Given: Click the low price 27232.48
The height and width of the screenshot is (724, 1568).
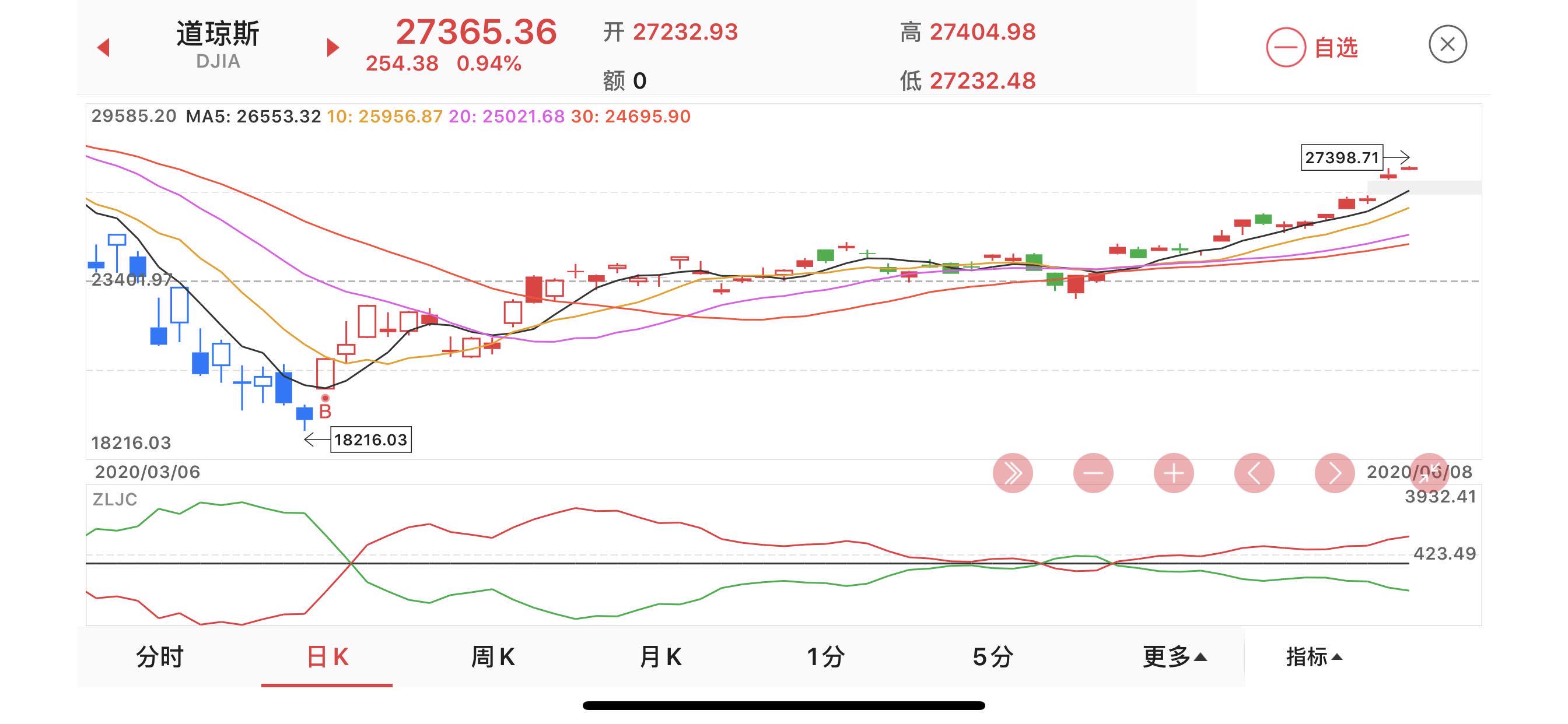Looking at the screenshot, I should (x=982, y=80).
